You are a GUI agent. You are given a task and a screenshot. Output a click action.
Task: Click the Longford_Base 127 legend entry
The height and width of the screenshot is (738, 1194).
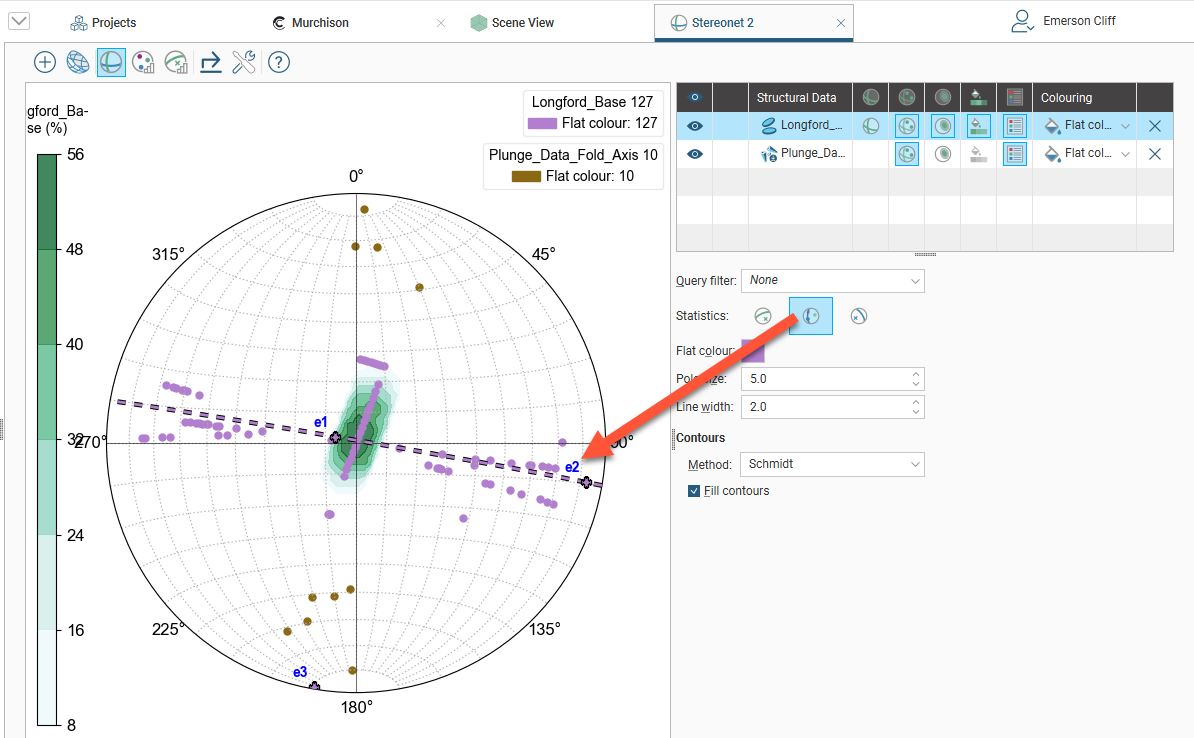[592, 112]
